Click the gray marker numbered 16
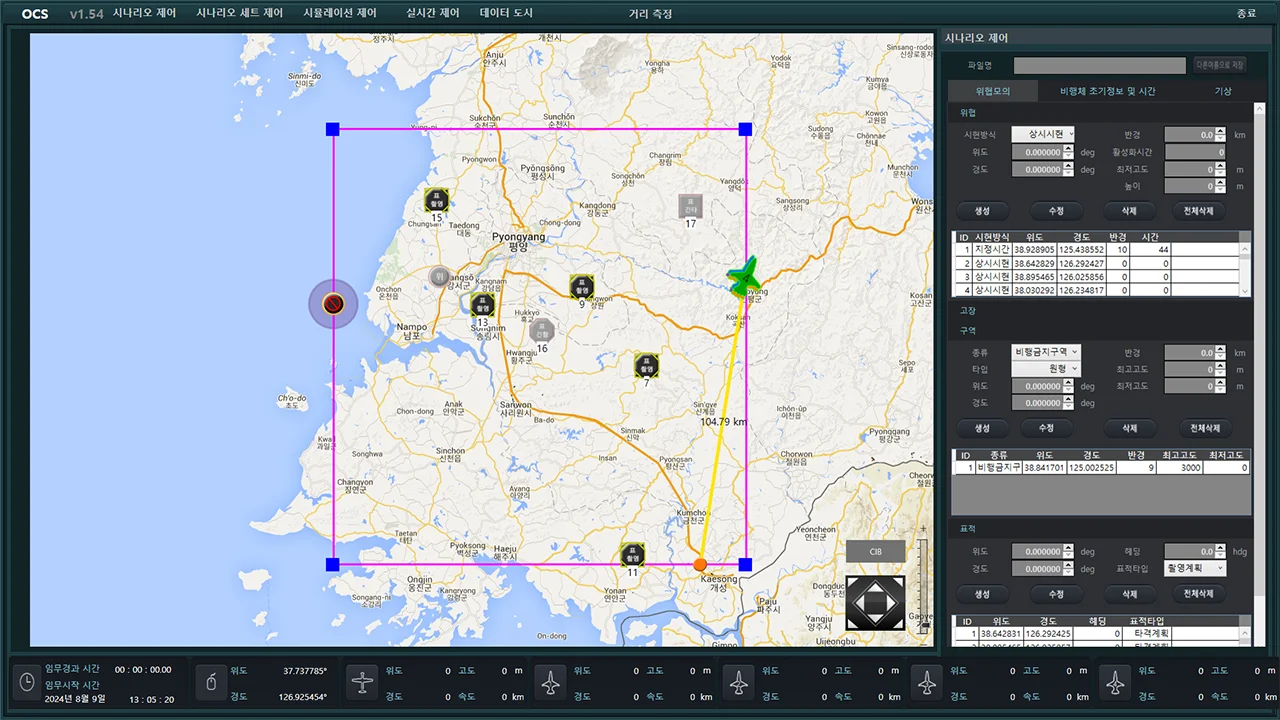The height and width of the screenshot is (720, 1280). click(x=541, y=331)
